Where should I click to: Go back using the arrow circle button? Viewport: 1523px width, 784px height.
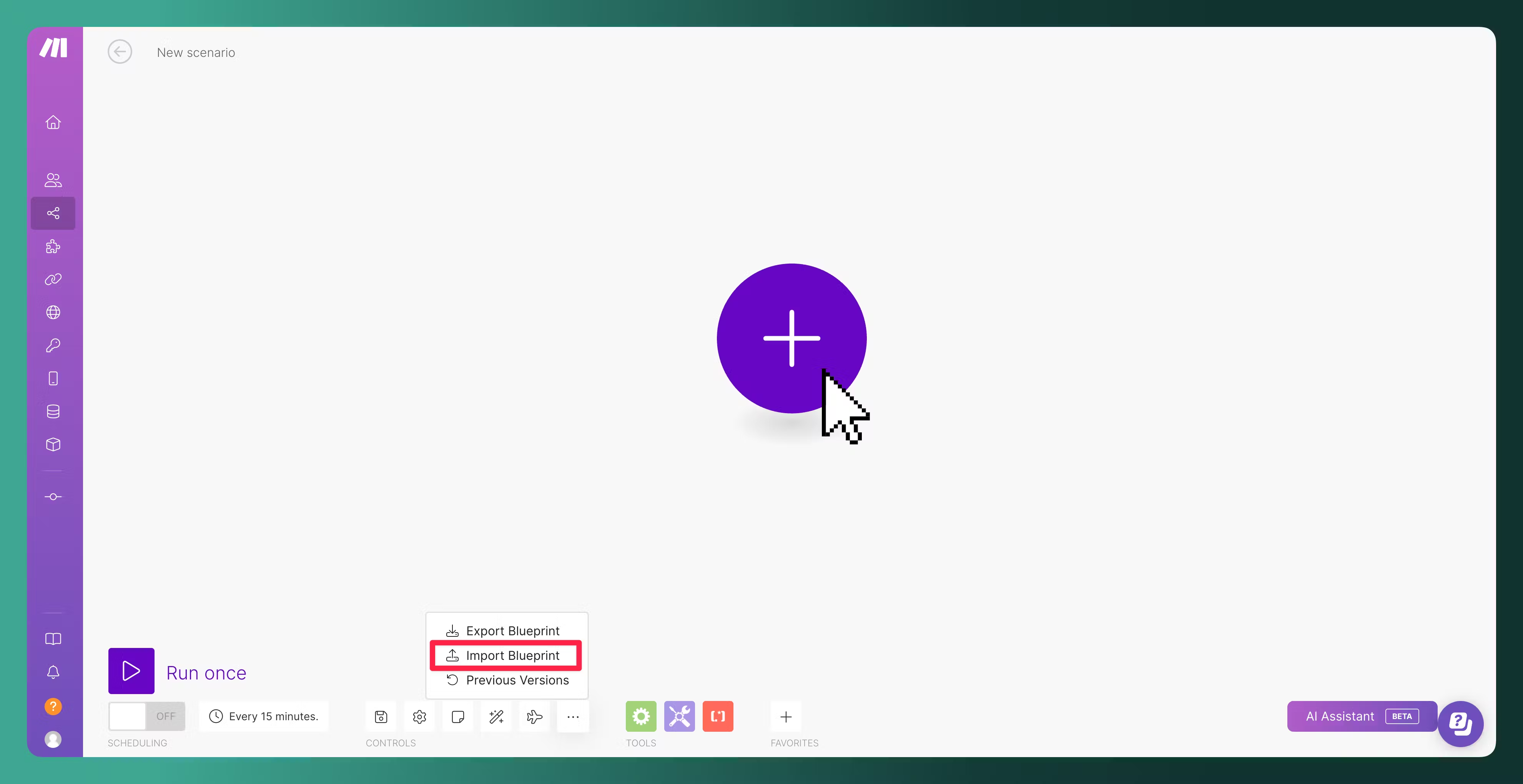pos(120,52)
